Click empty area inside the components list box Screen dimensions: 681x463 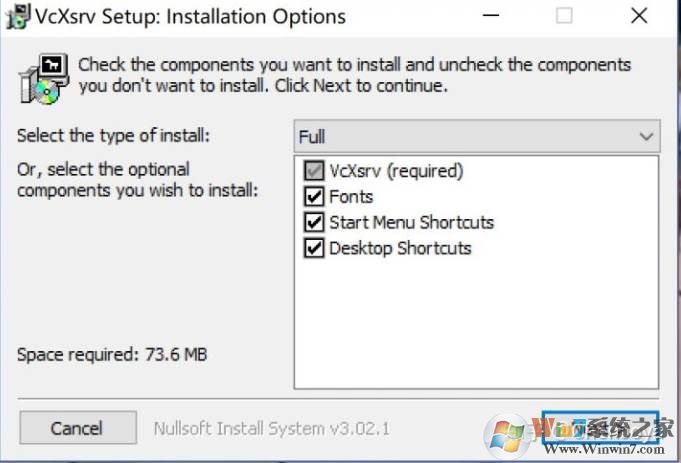pyautogui.click(x=476, y=320)
